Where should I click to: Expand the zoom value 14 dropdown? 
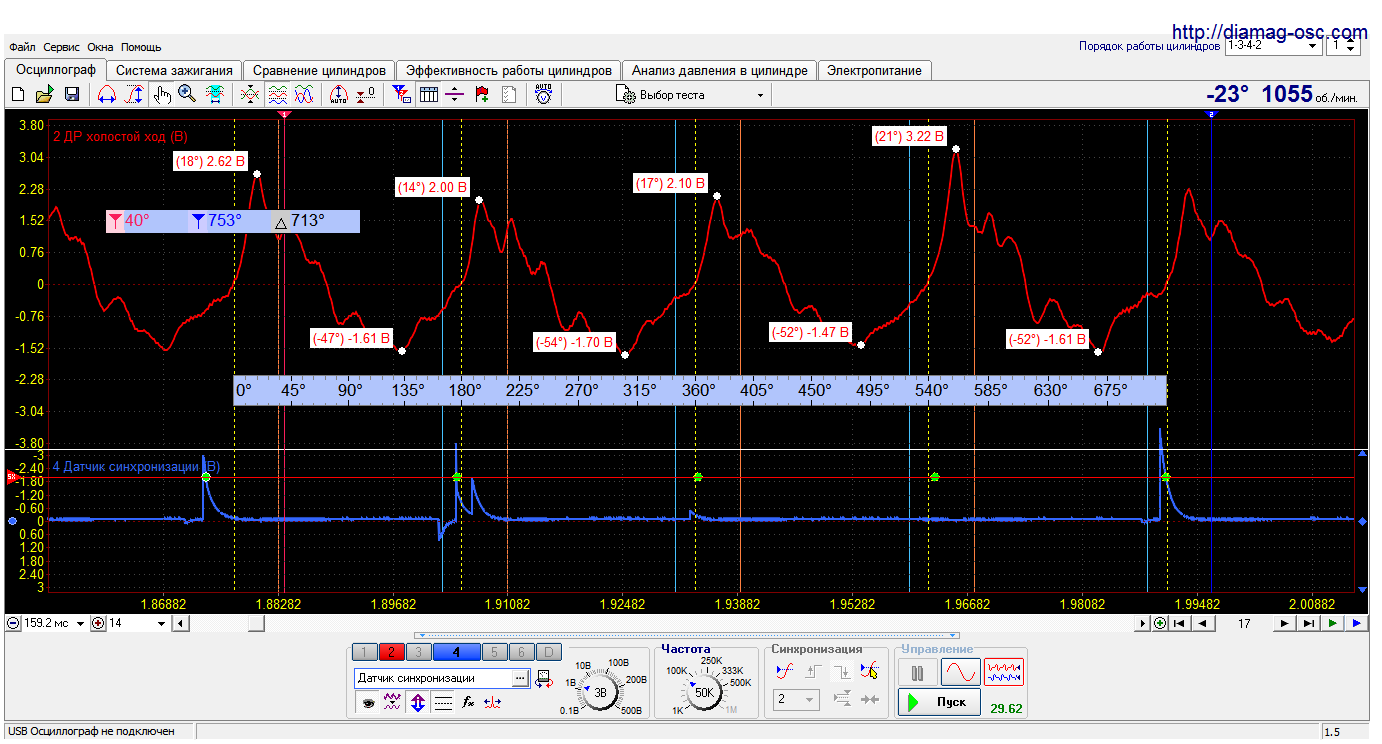coord(162,623)
